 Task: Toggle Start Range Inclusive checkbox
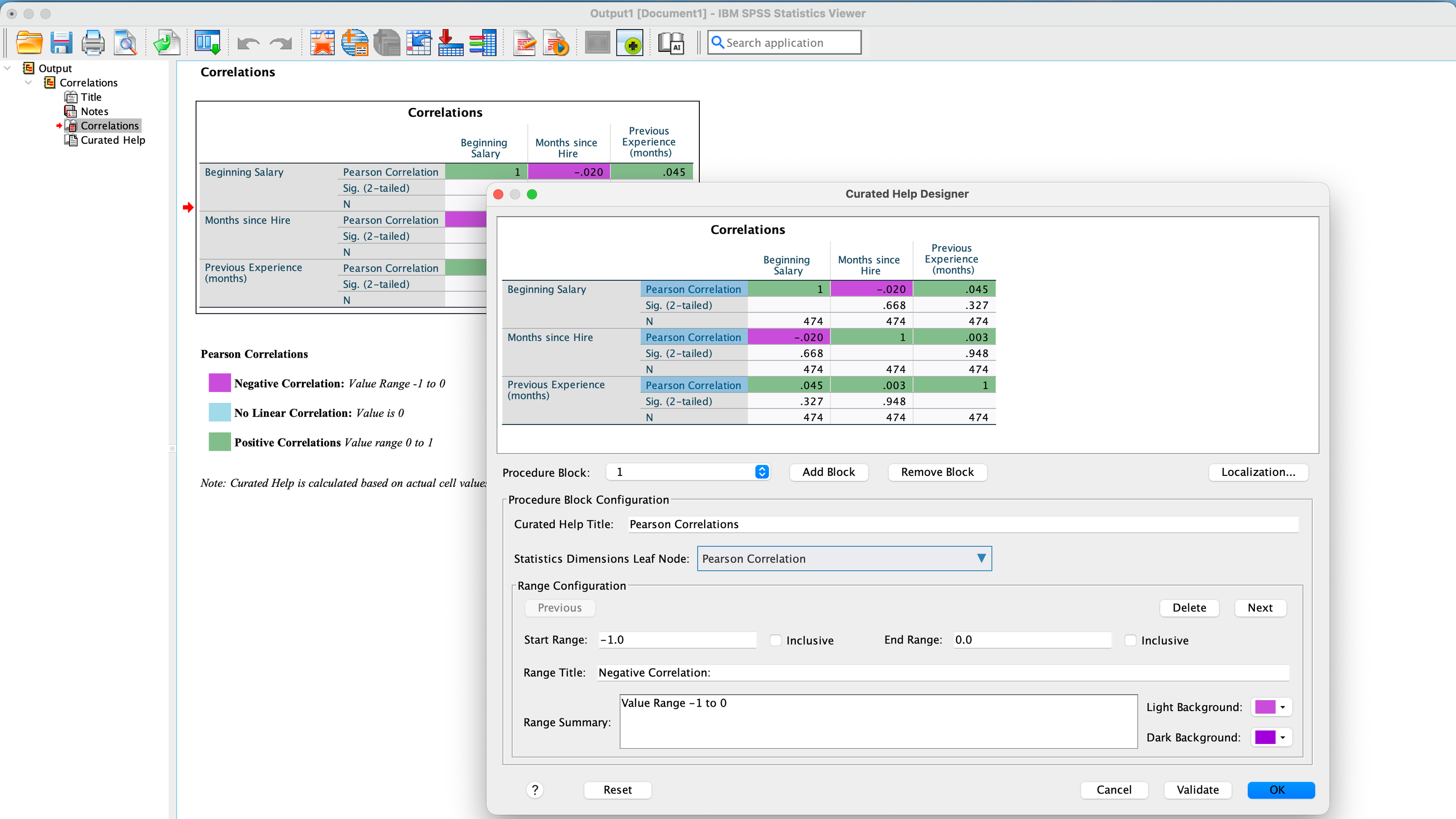coord(776,640)
